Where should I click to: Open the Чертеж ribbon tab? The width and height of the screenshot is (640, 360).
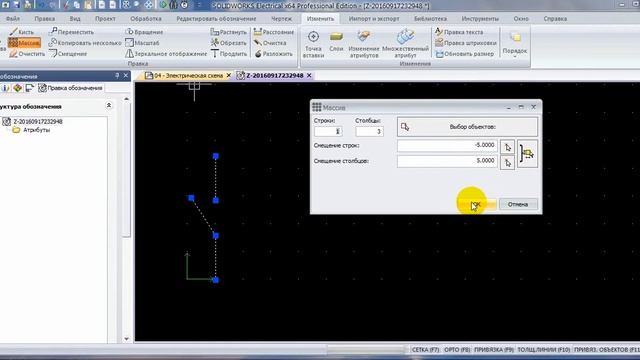point(282,19)
